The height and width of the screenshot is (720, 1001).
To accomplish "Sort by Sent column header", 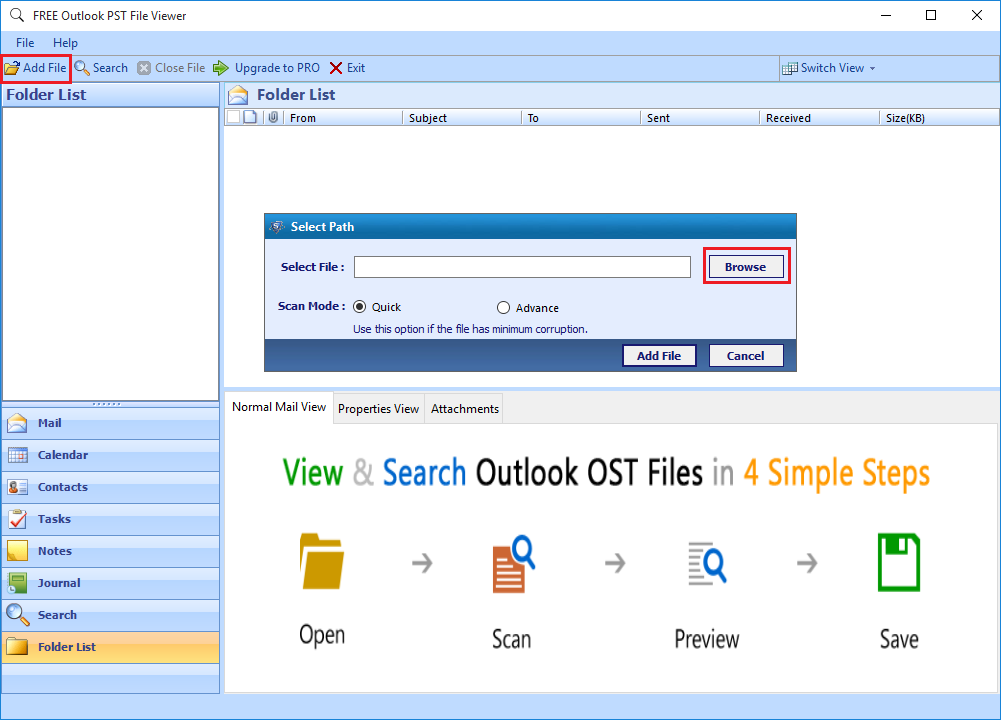I will pyautogui.click(x=700, y=118).
